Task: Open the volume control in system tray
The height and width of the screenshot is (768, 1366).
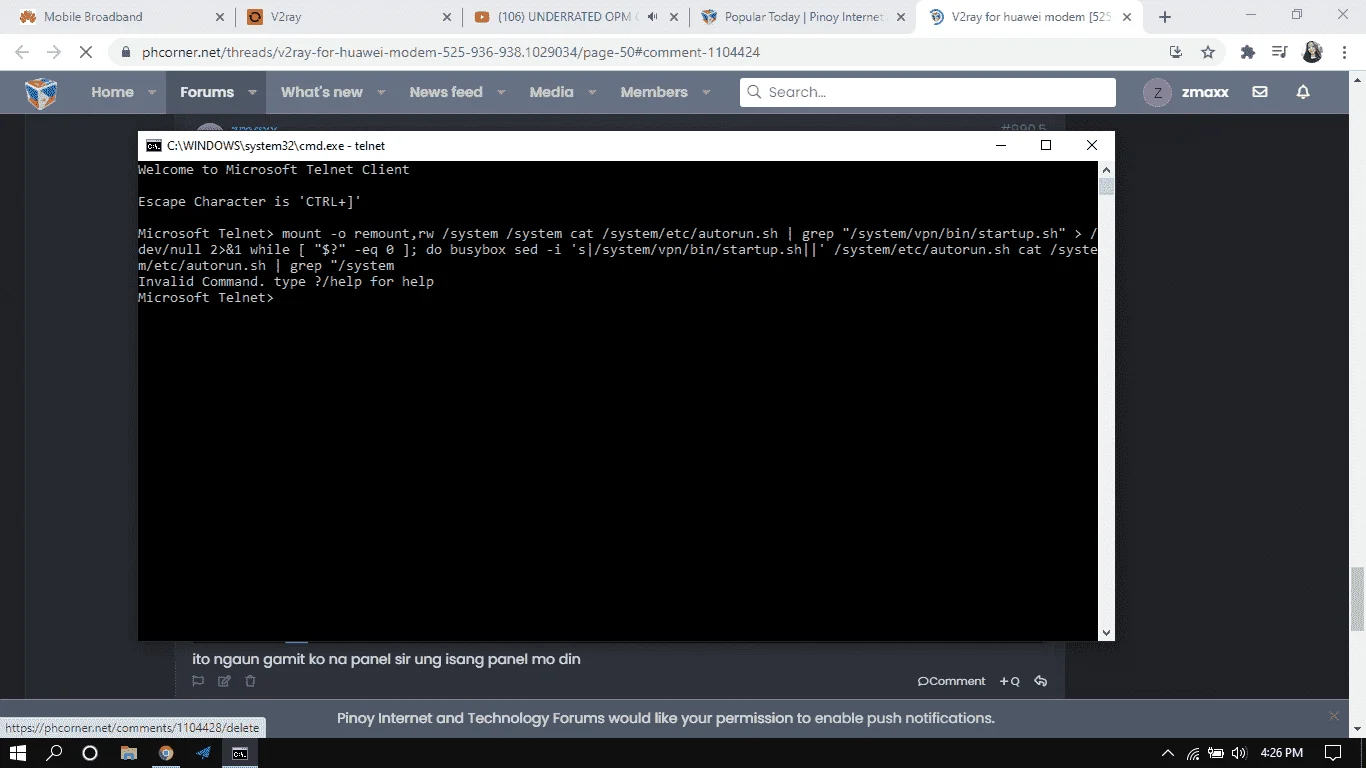Action: pyautogui.click(x=1239, y=753)
